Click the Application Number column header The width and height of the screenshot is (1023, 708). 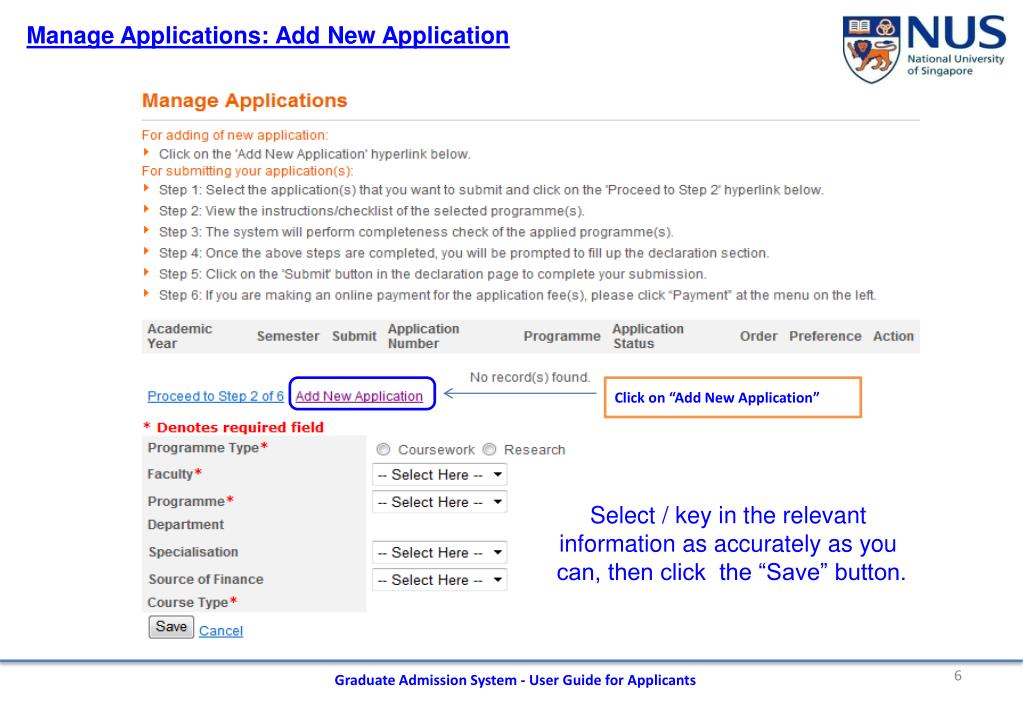point(423,336)
